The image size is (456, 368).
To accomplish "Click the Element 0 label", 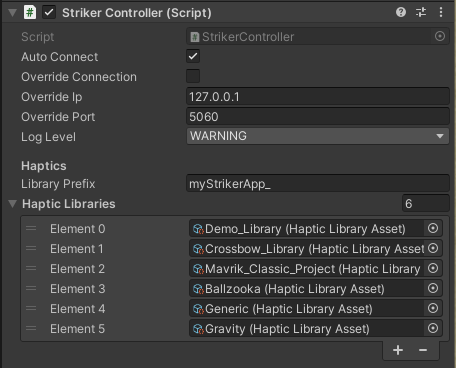I will [78, 229].
